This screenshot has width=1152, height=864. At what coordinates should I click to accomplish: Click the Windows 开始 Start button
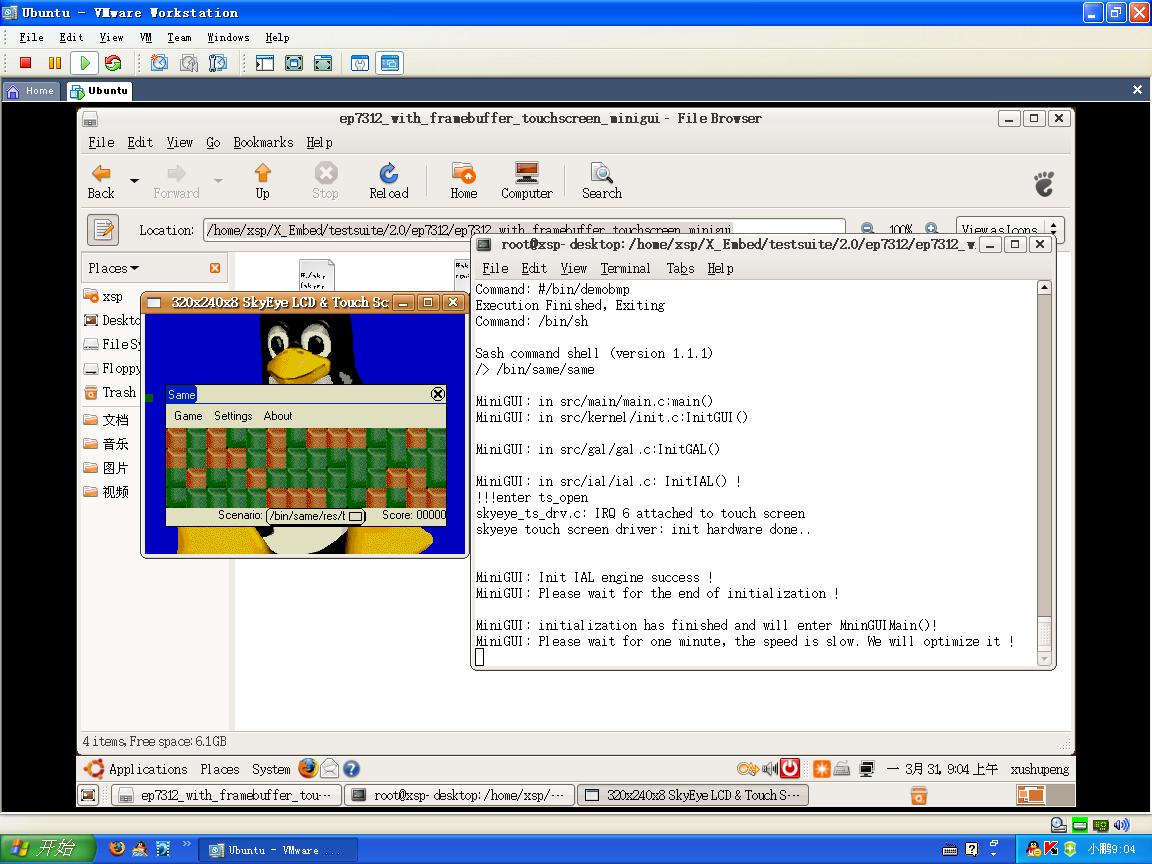tap(48, 849)
